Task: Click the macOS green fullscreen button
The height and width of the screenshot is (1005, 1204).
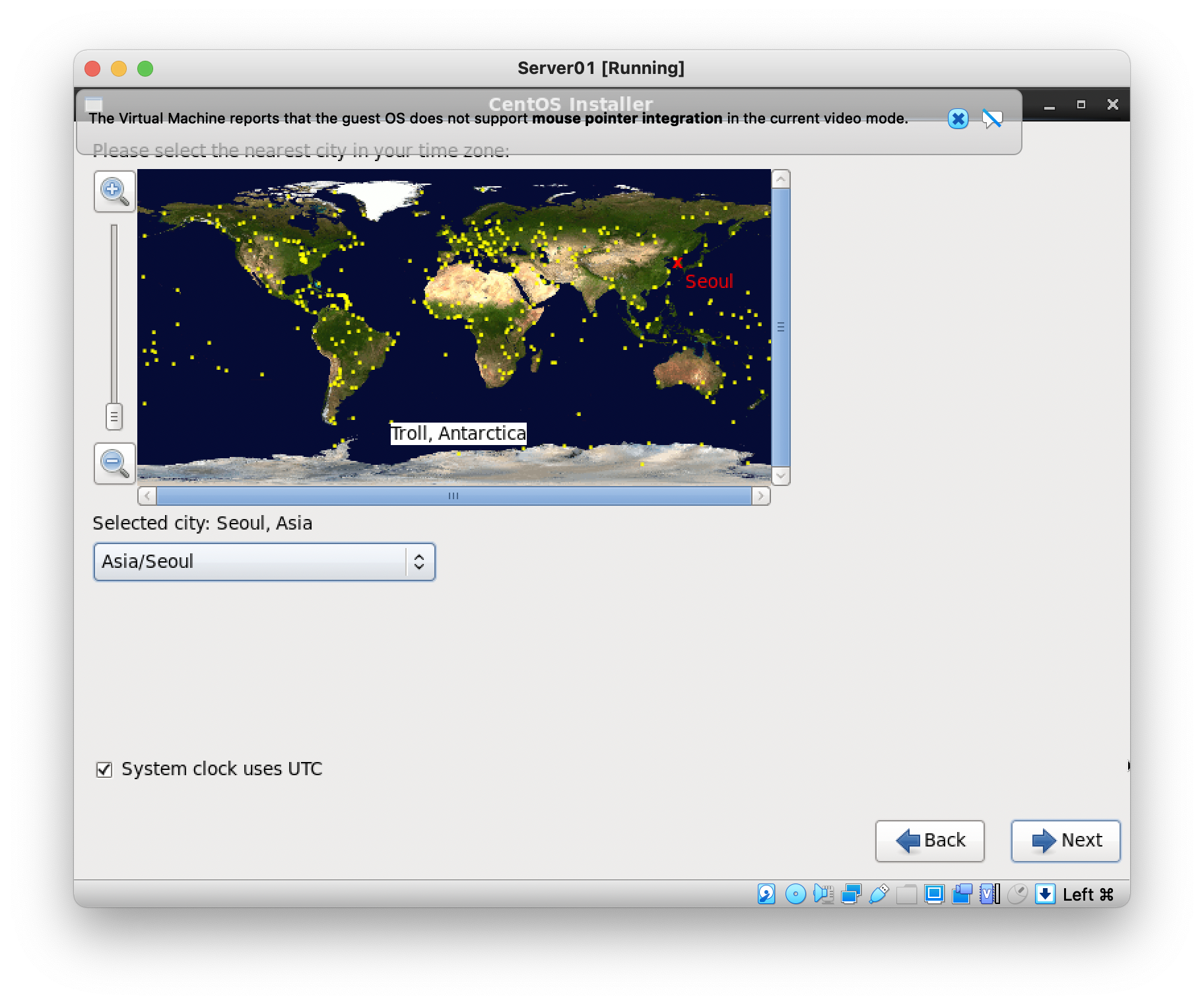Action: point(145,69)
